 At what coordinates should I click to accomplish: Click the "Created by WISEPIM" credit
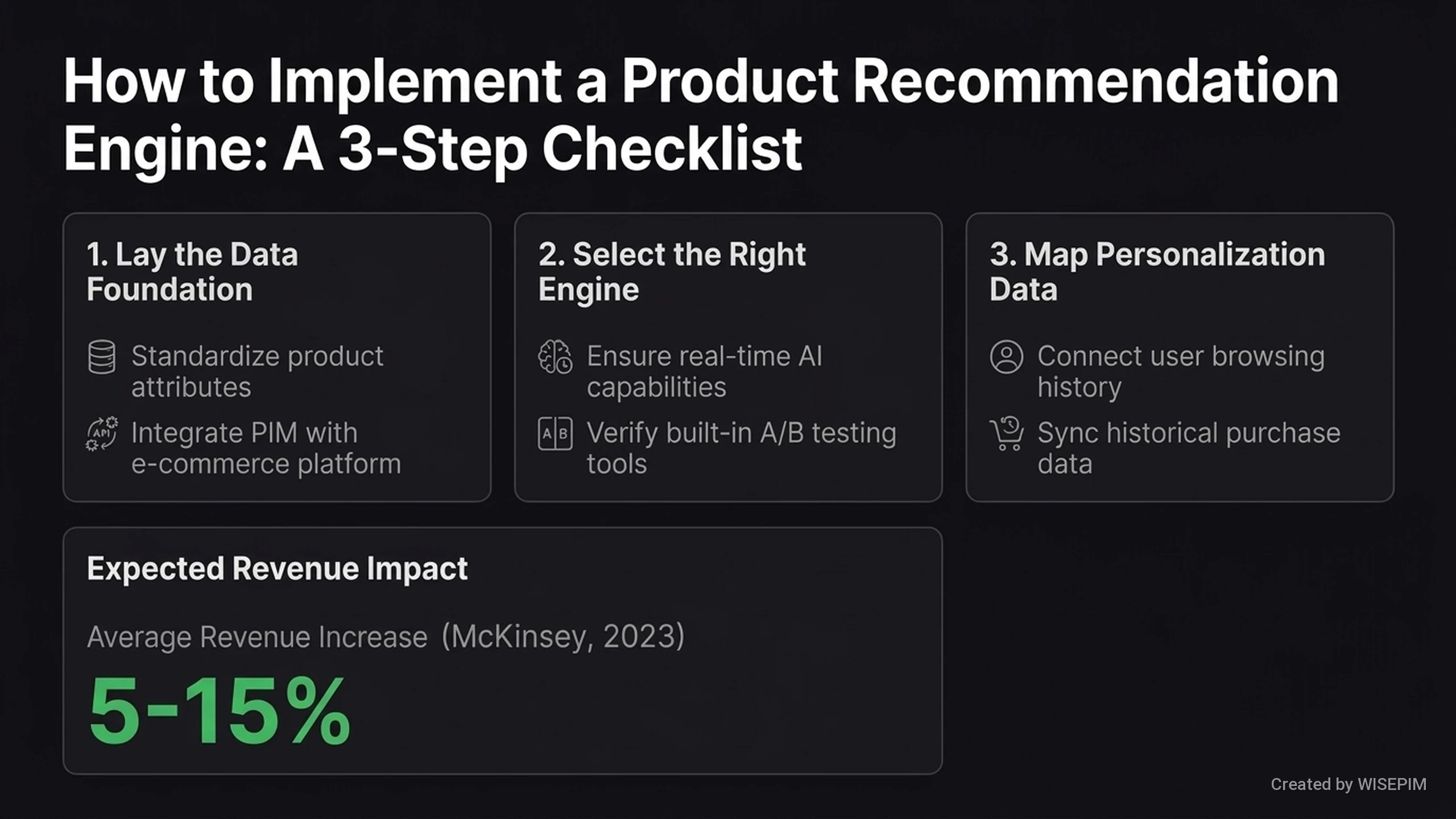1349,784
